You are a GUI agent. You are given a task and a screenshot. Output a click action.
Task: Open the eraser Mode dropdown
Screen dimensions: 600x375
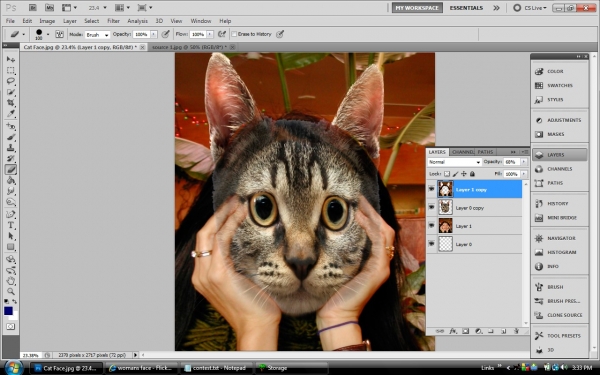pos(97,34)
